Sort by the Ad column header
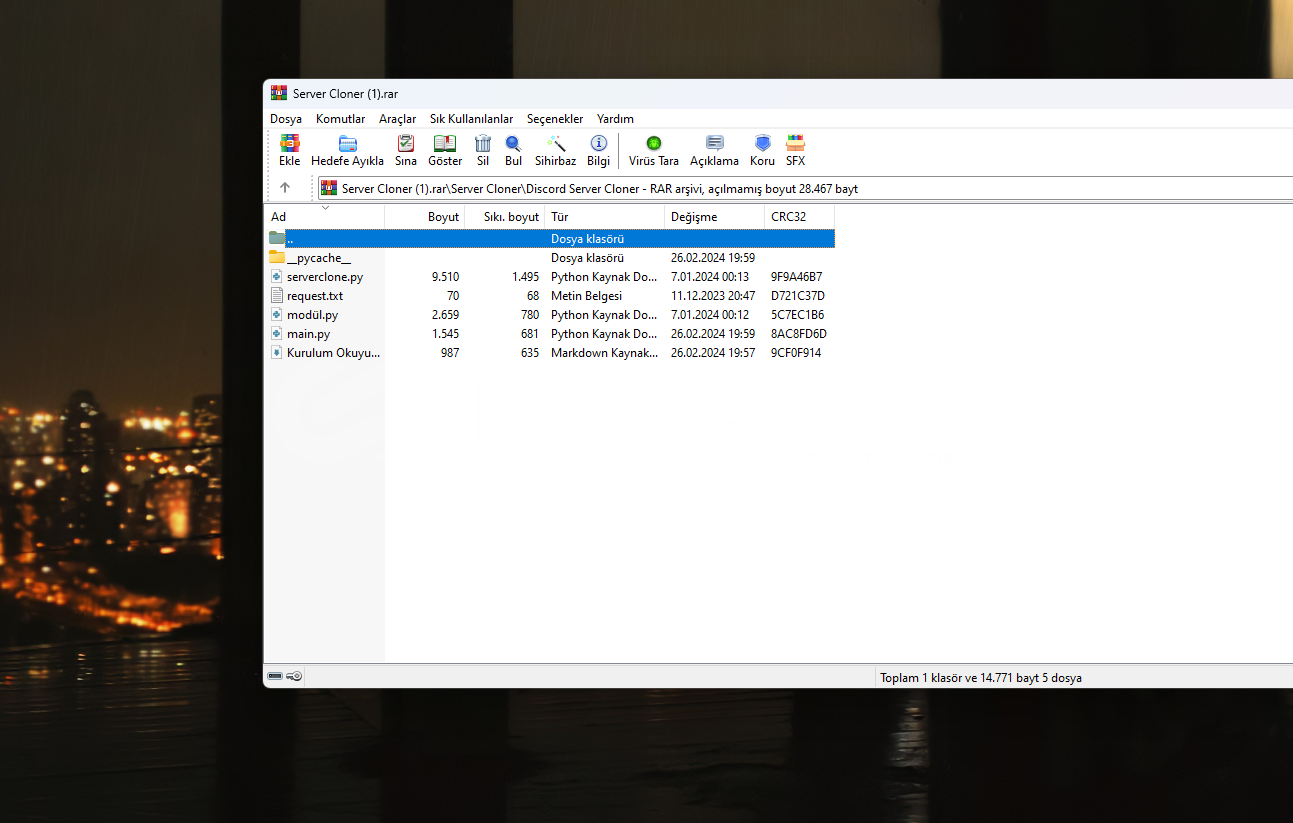1293x823 pixels. click(x=325, y=216)
